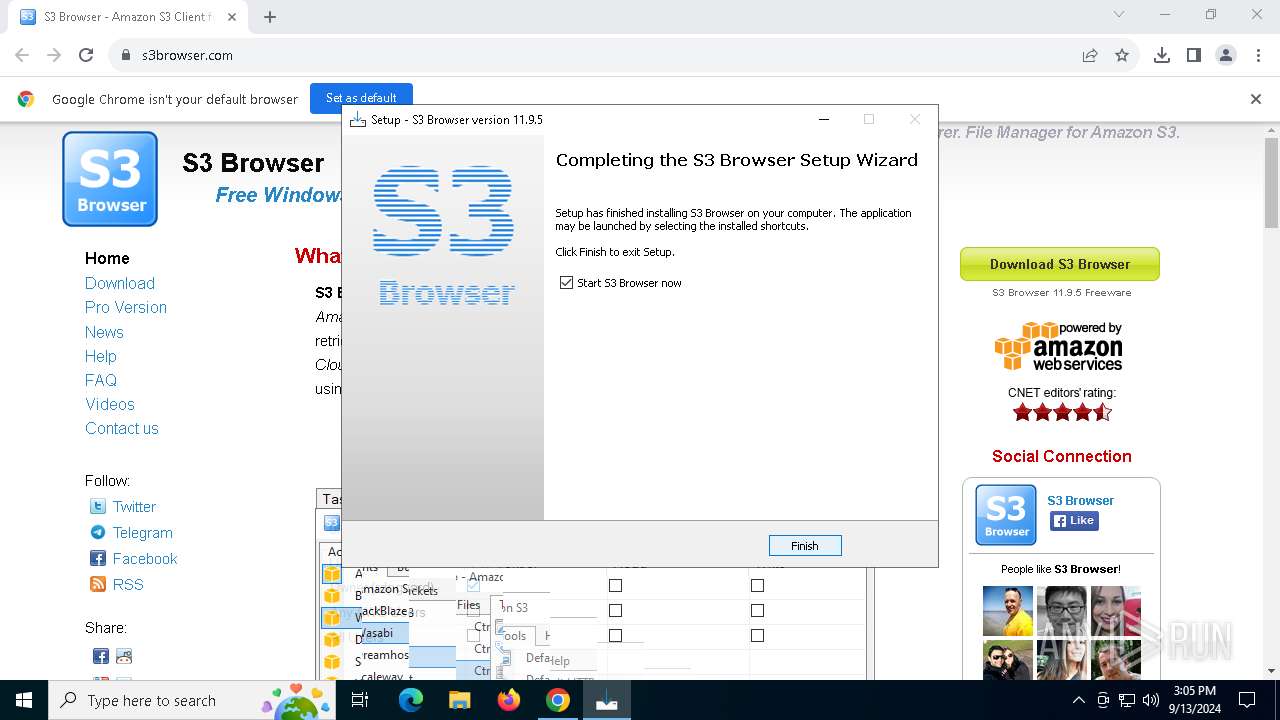Open the Download link in sidebar
The height and width of the screenshot is (720, 1280).
(x=120, y=283)
